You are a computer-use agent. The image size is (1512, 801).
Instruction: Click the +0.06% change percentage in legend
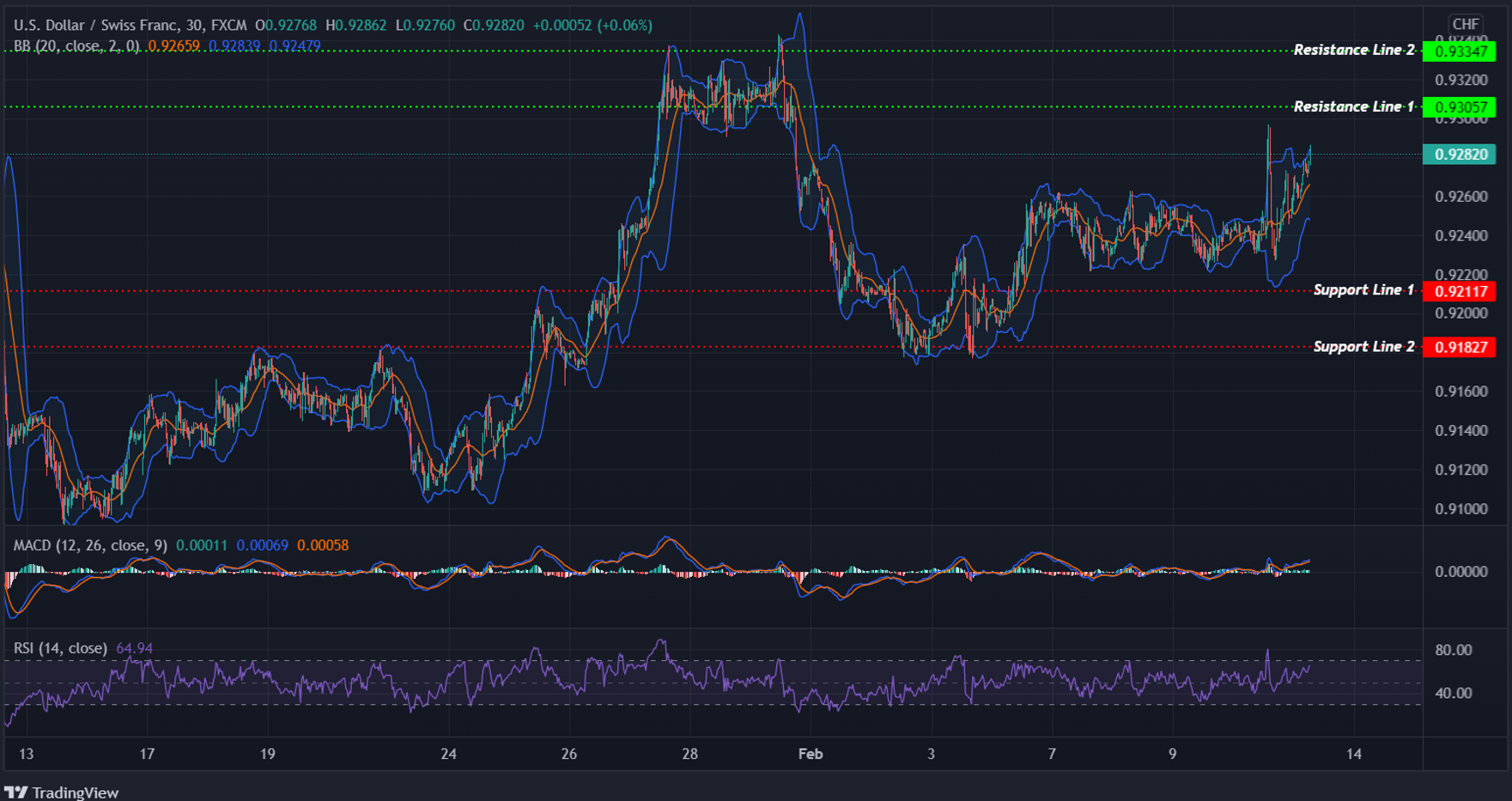(626, 25)
